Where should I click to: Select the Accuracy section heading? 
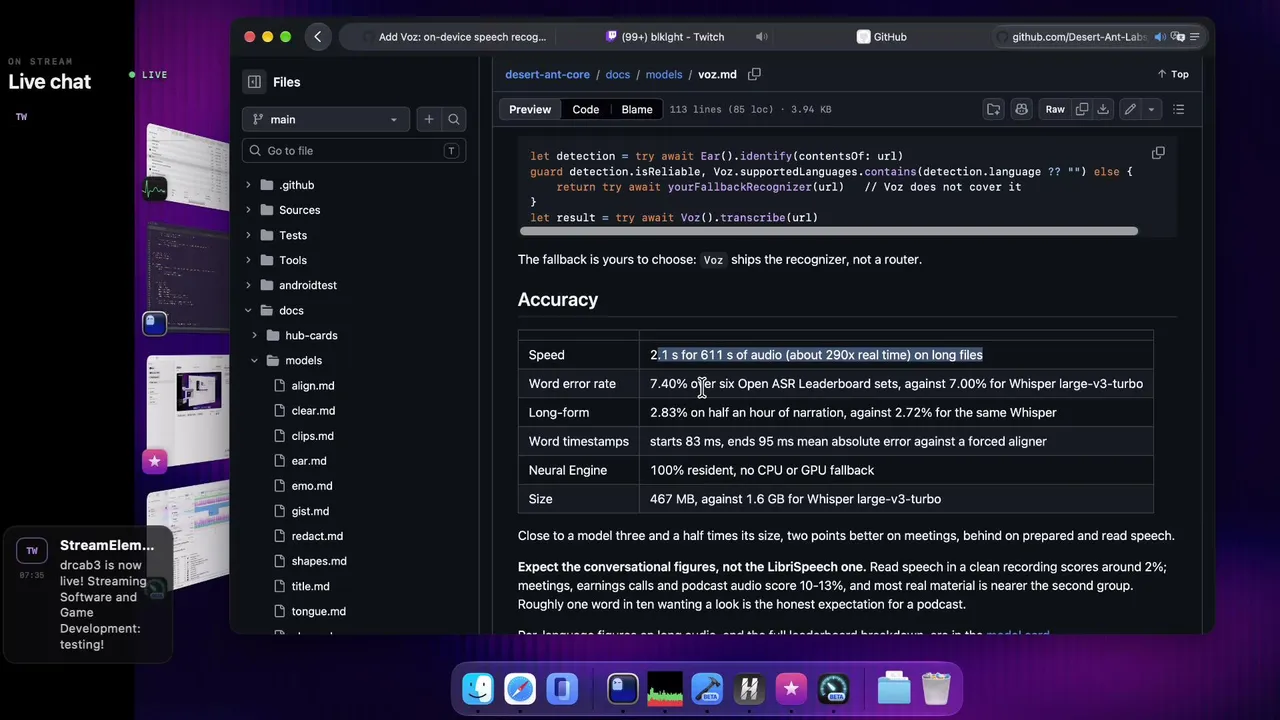coord(558,299)
